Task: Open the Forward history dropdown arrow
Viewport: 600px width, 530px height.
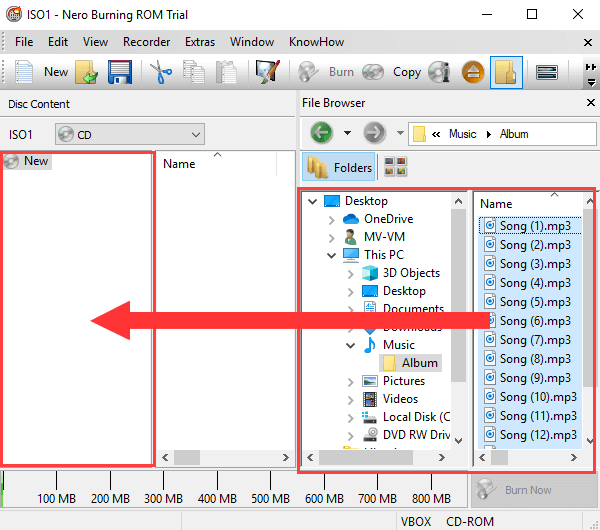Action: click(400, 133)
